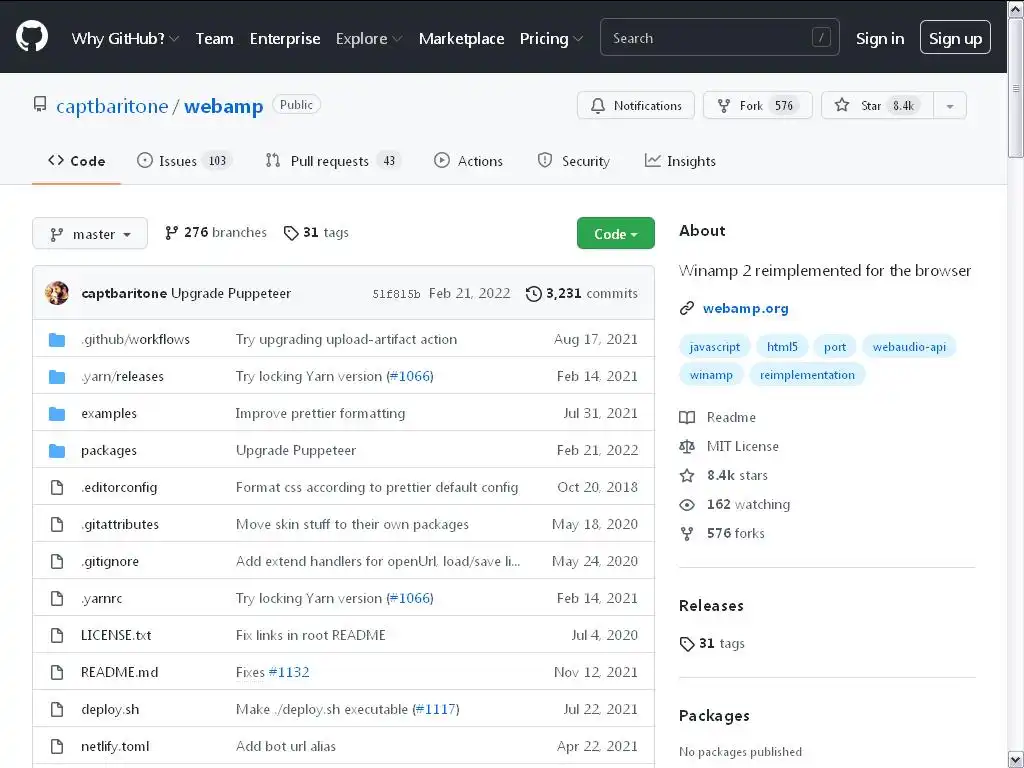Open the webamp.org website link

746,308
